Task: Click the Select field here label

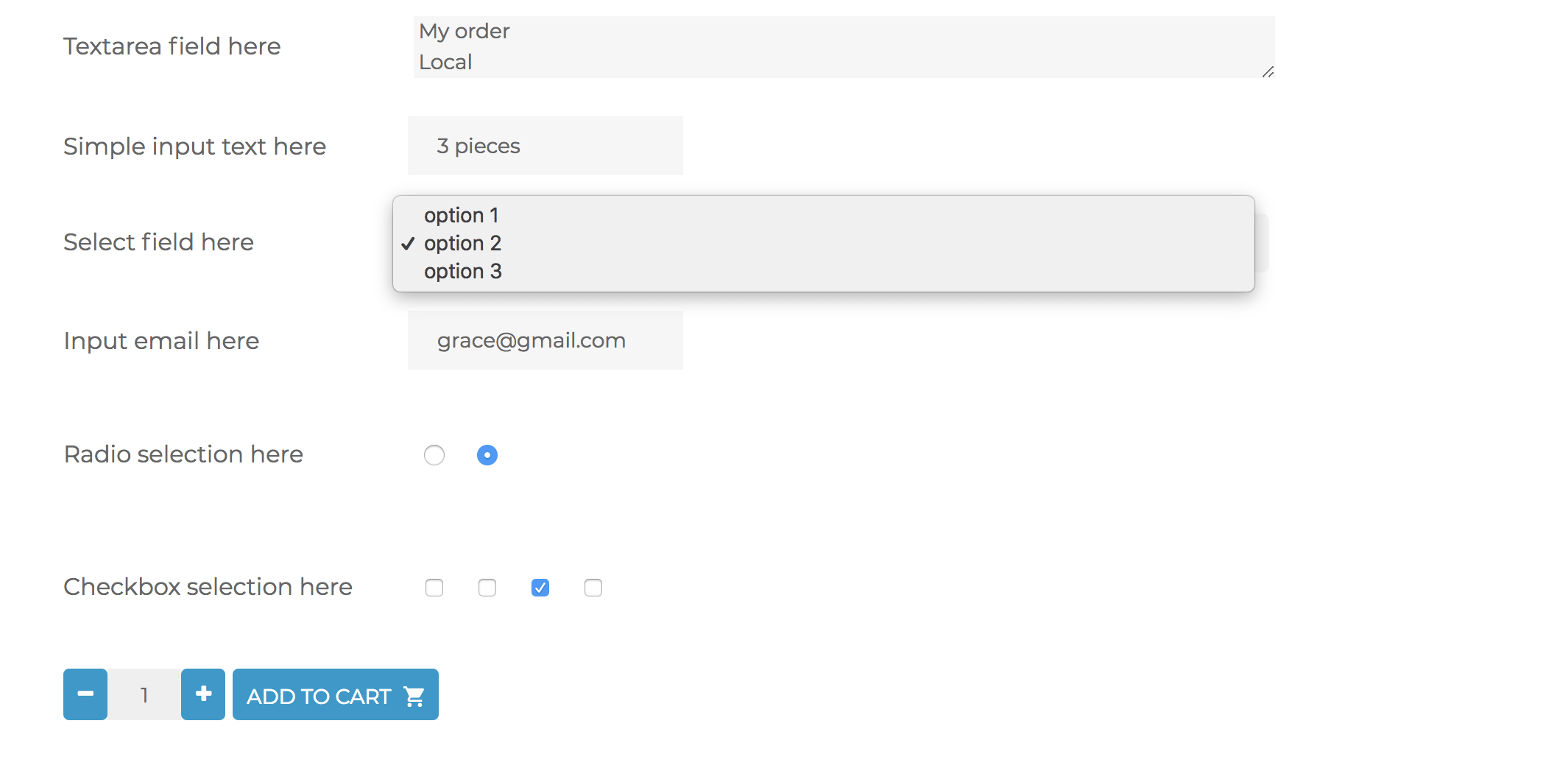Action: 158,242
